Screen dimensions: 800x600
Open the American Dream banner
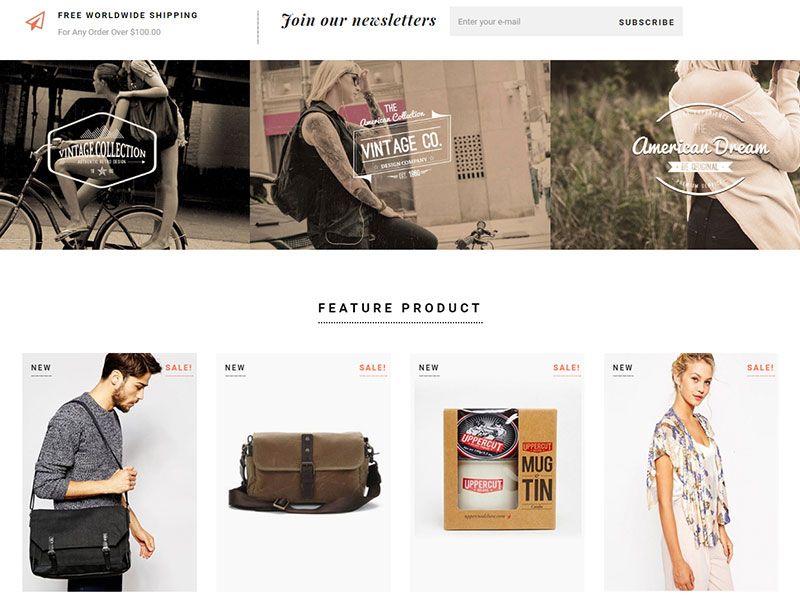pos(675,155)
